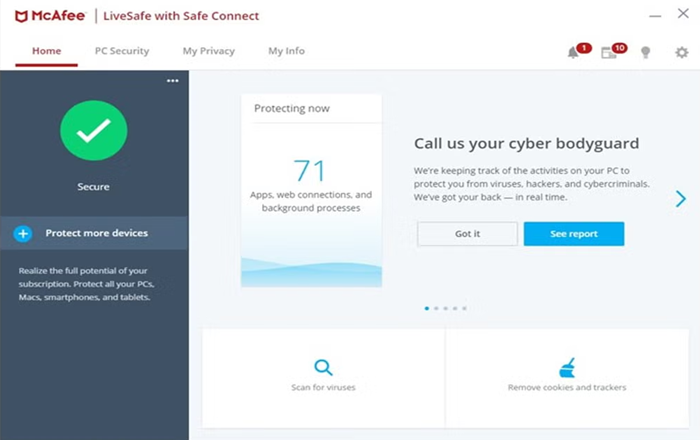
Task: Click the 'Call us your cyber bodyguard' heading
Action: point(526,144)
